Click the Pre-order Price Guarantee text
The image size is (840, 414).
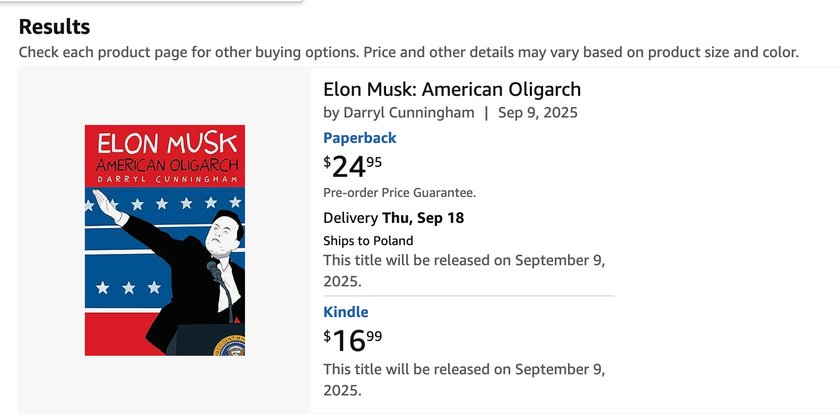[x=400, y=193]
